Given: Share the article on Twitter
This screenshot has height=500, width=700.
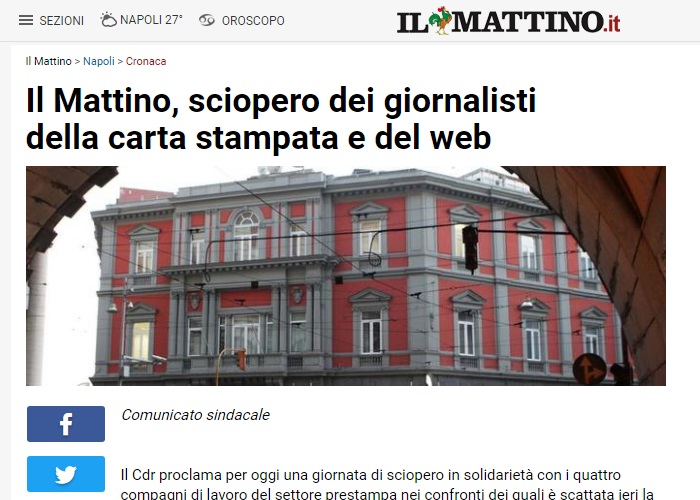Looking at the screenshot, I should coord(66,474).
